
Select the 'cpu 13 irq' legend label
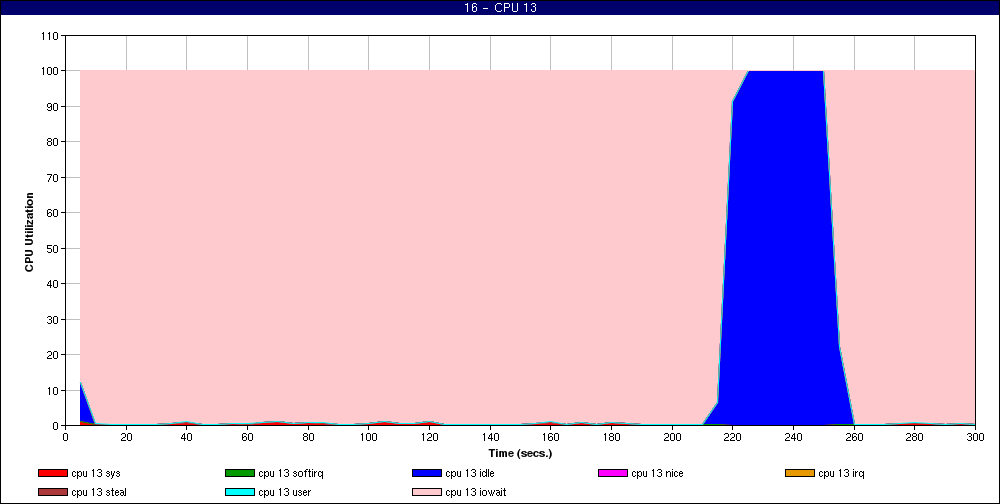pos(841,473)
